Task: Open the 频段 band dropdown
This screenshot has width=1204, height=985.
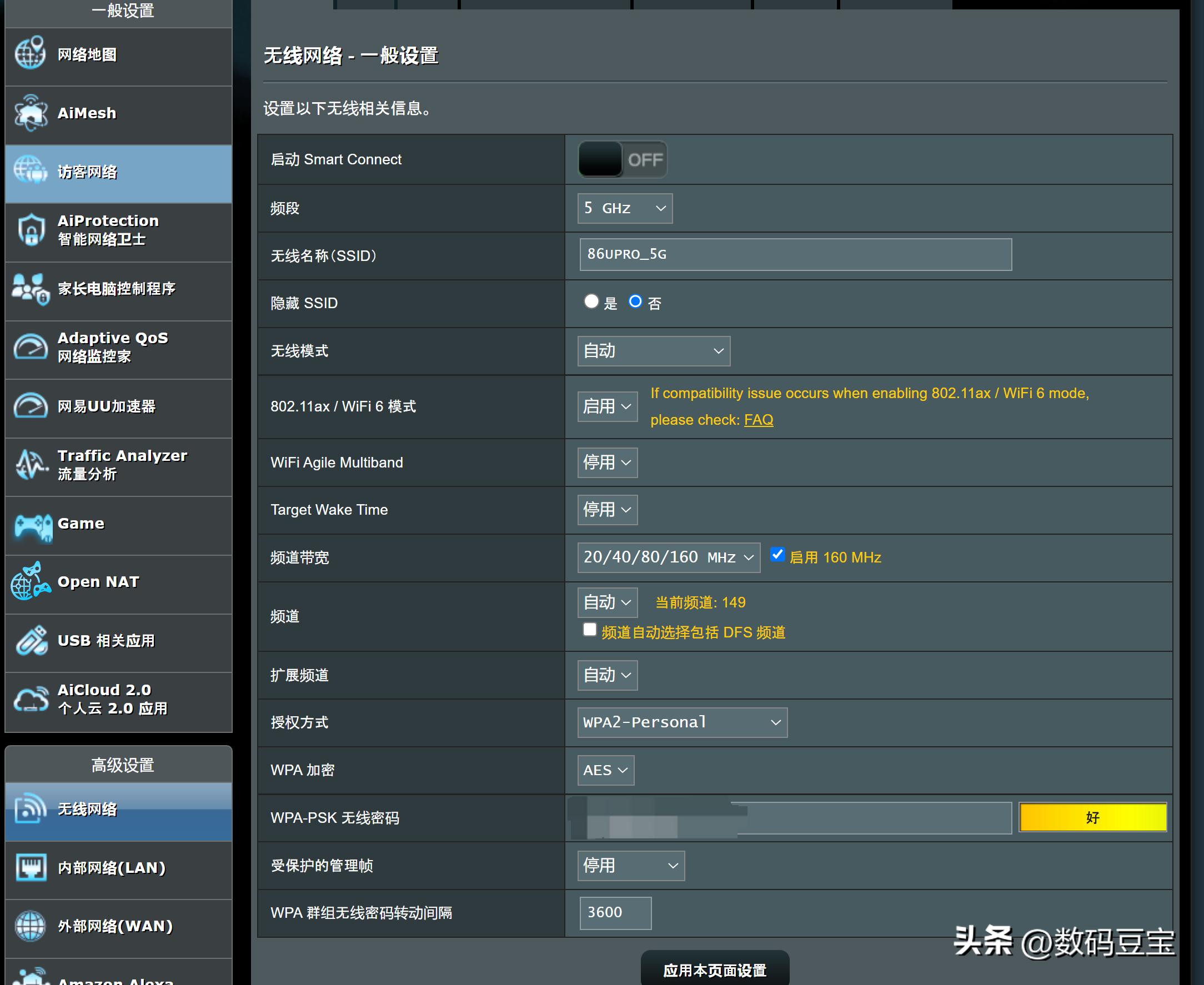Action: (x=624, y=208)
